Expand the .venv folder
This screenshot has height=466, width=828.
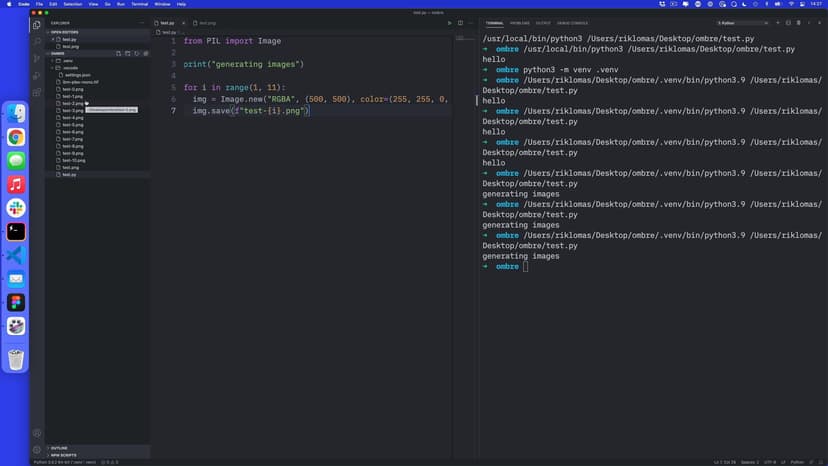coord(67,60)
